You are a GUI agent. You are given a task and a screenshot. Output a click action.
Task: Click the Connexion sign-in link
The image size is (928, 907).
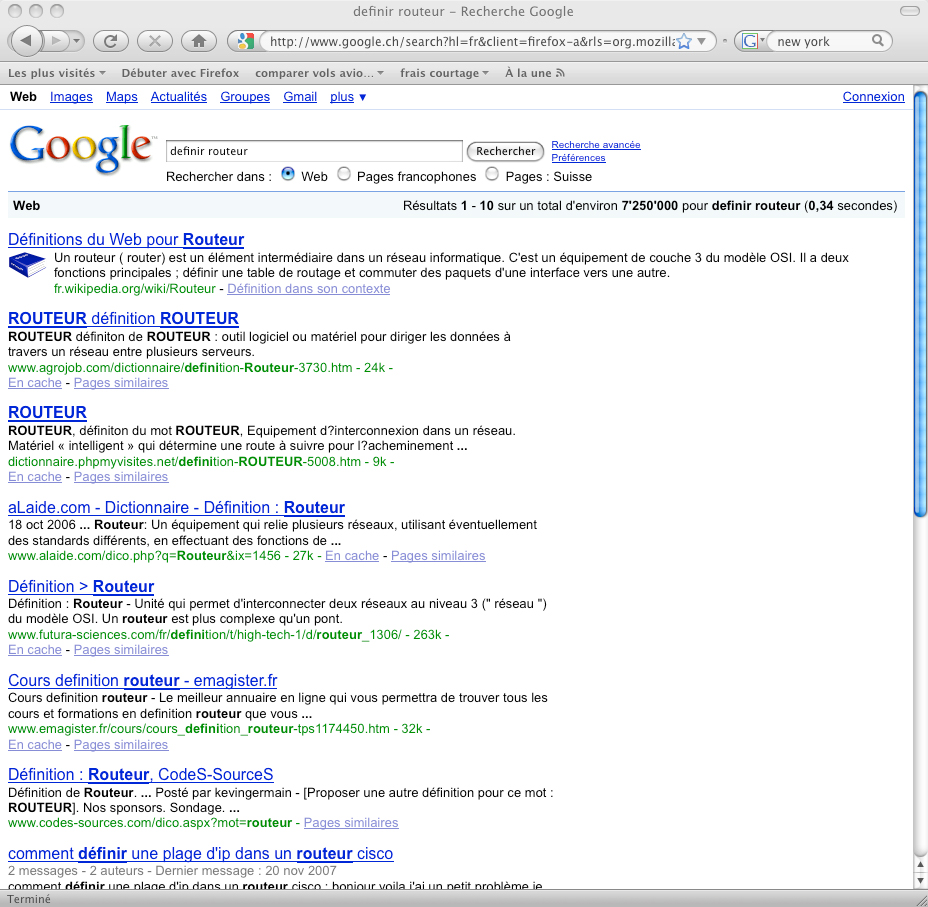(x=874, y=97)
